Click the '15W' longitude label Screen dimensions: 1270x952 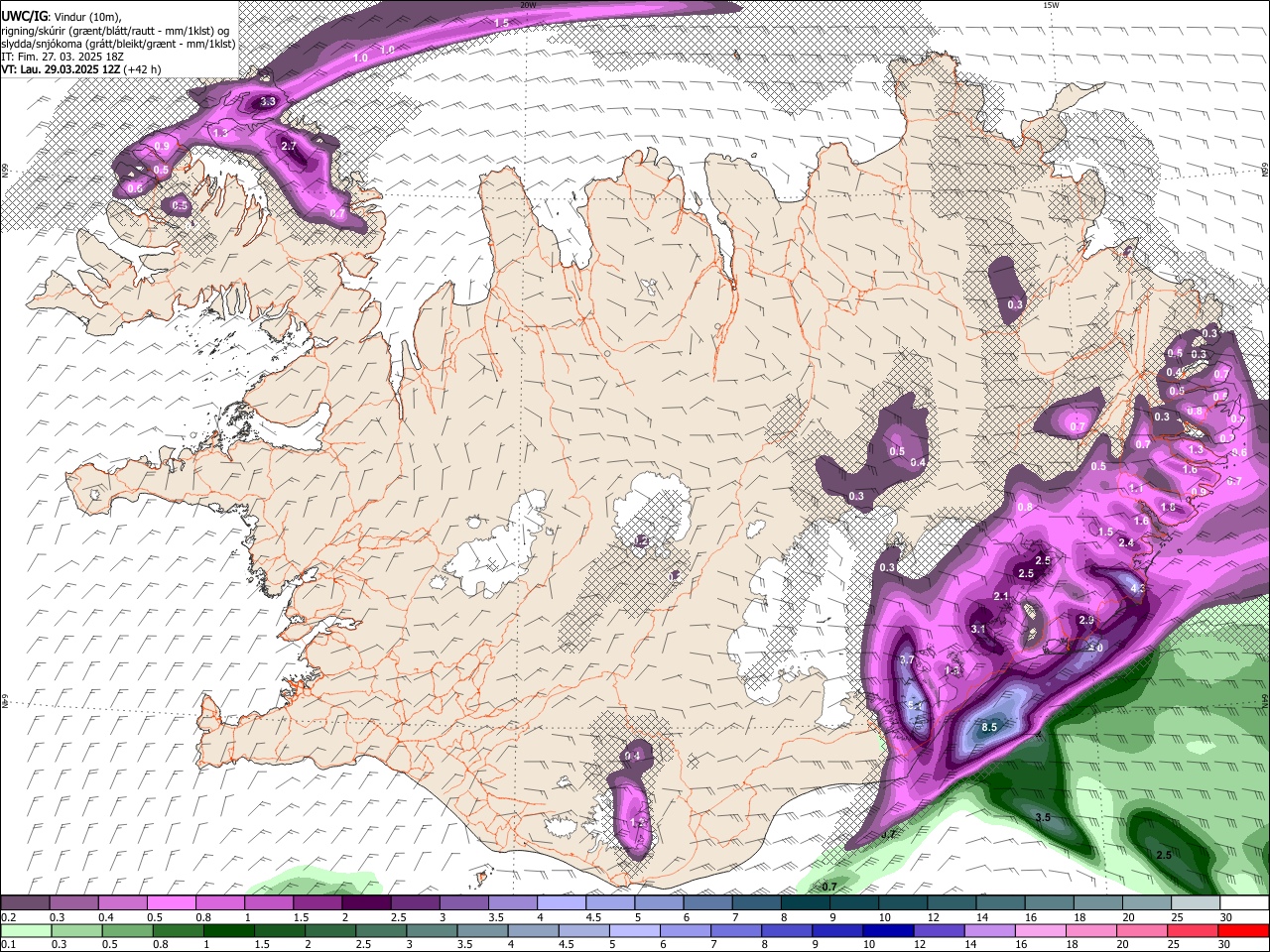click(x=1051, y=5)
